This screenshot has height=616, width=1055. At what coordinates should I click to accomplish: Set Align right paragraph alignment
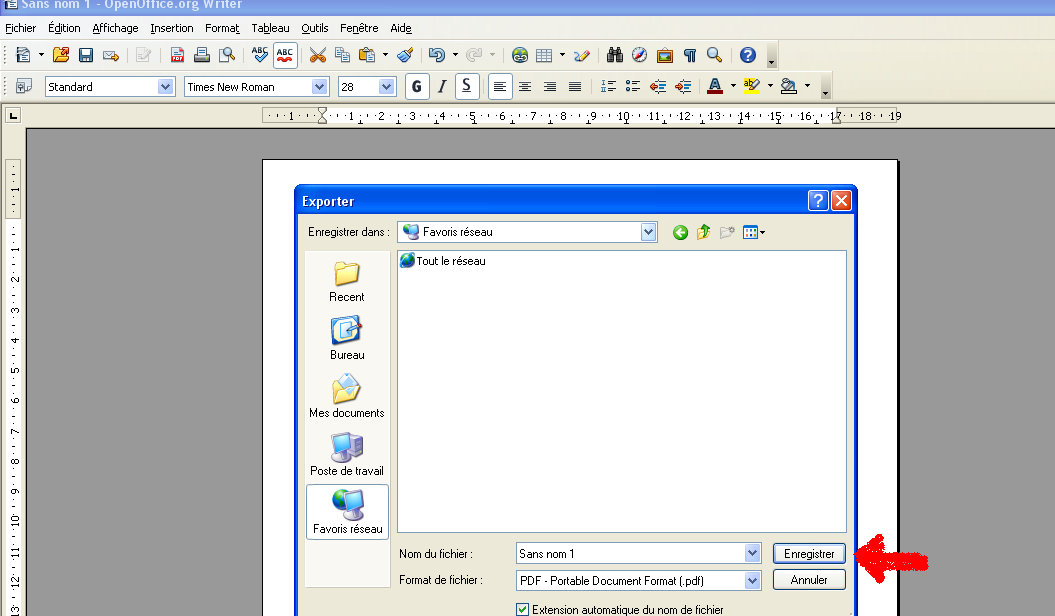coord(550,87)
